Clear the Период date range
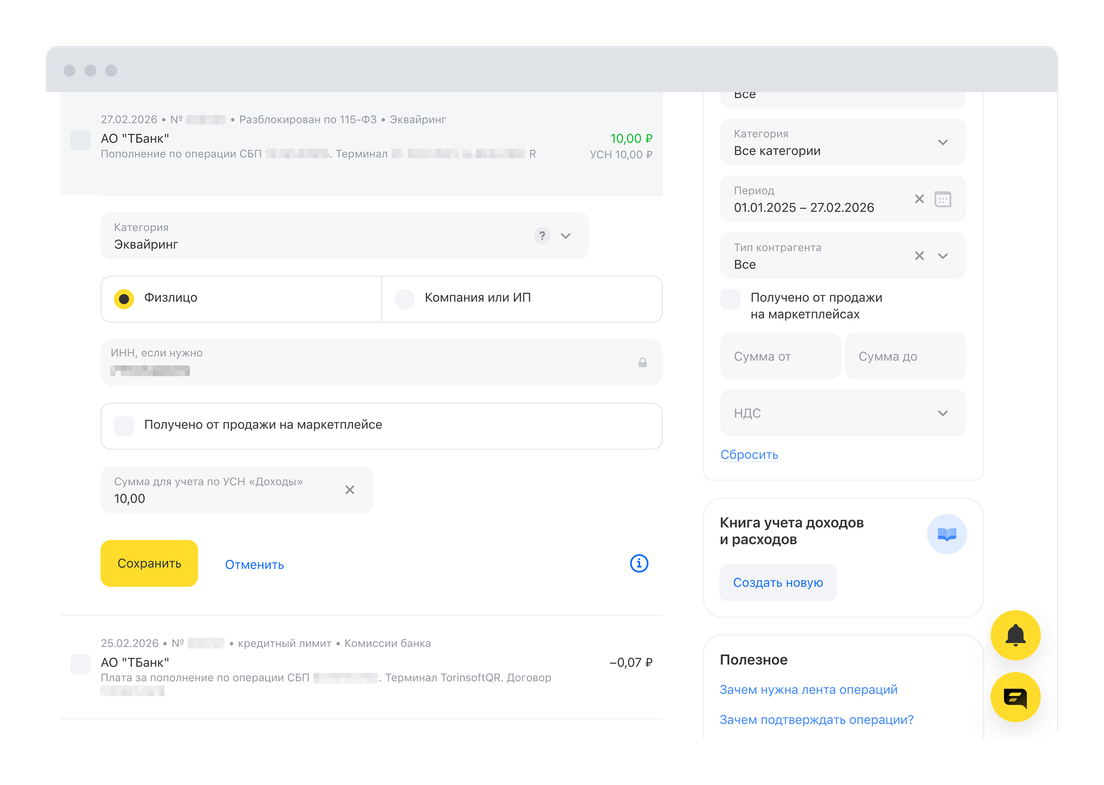 point(919,199)
